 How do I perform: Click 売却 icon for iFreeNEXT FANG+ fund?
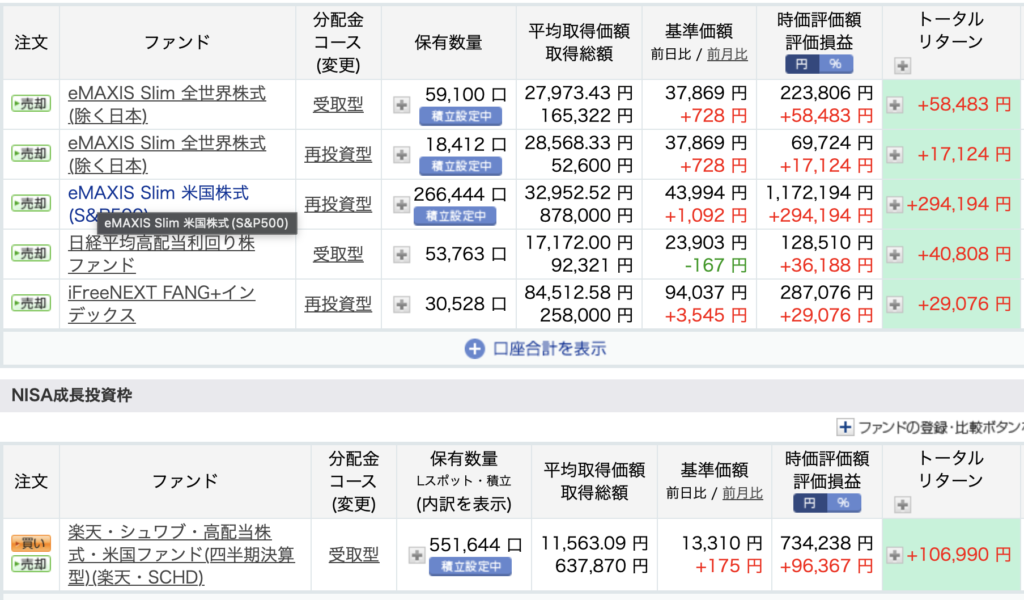pos(31,304)
